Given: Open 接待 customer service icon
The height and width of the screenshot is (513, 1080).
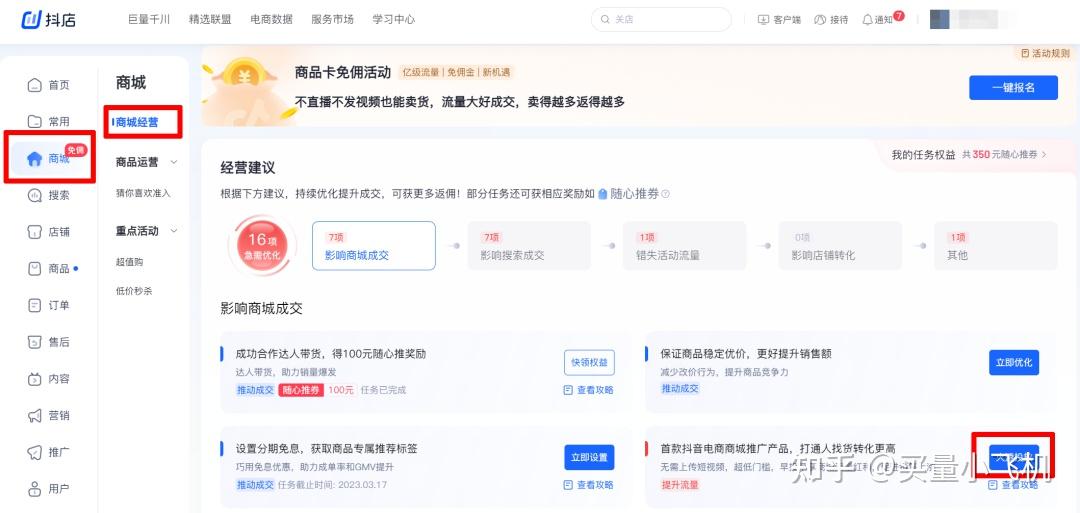Looking at the screenshot, I should (x=820, y=20).
